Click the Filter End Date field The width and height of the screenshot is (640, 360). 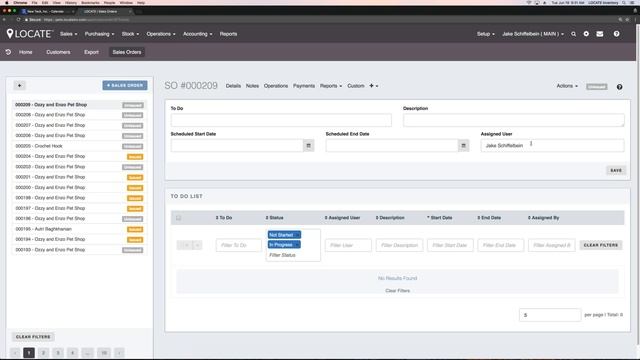point(500,245)
